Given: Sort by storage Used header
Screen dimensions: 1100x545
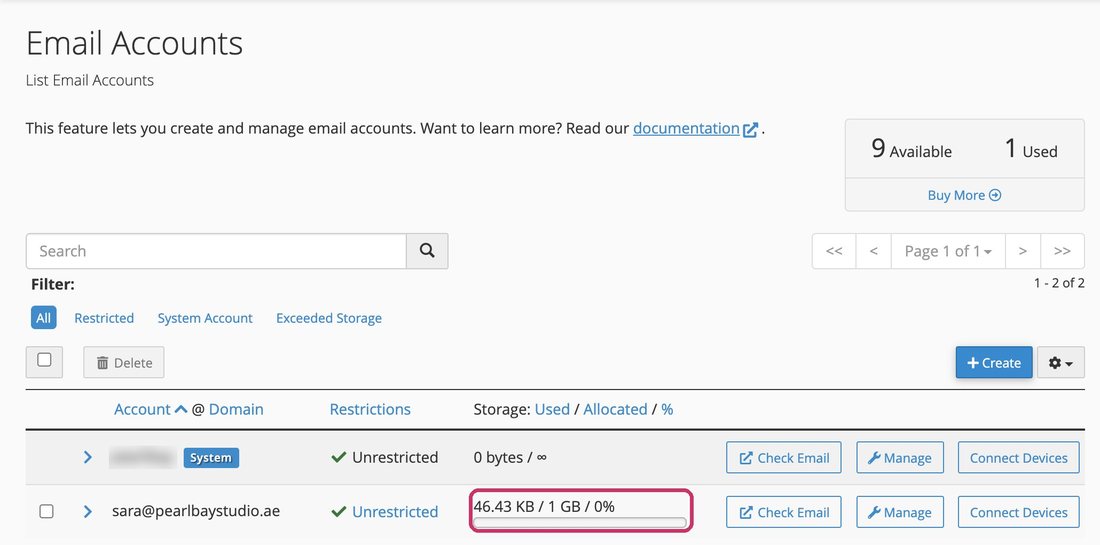Looking at the screenshot, I should 552,410.
